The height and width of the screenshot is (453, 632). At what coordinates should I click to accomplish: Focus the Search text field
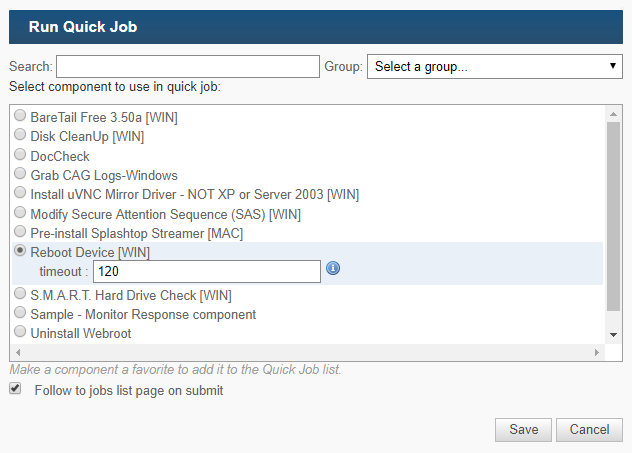point(188,66)
